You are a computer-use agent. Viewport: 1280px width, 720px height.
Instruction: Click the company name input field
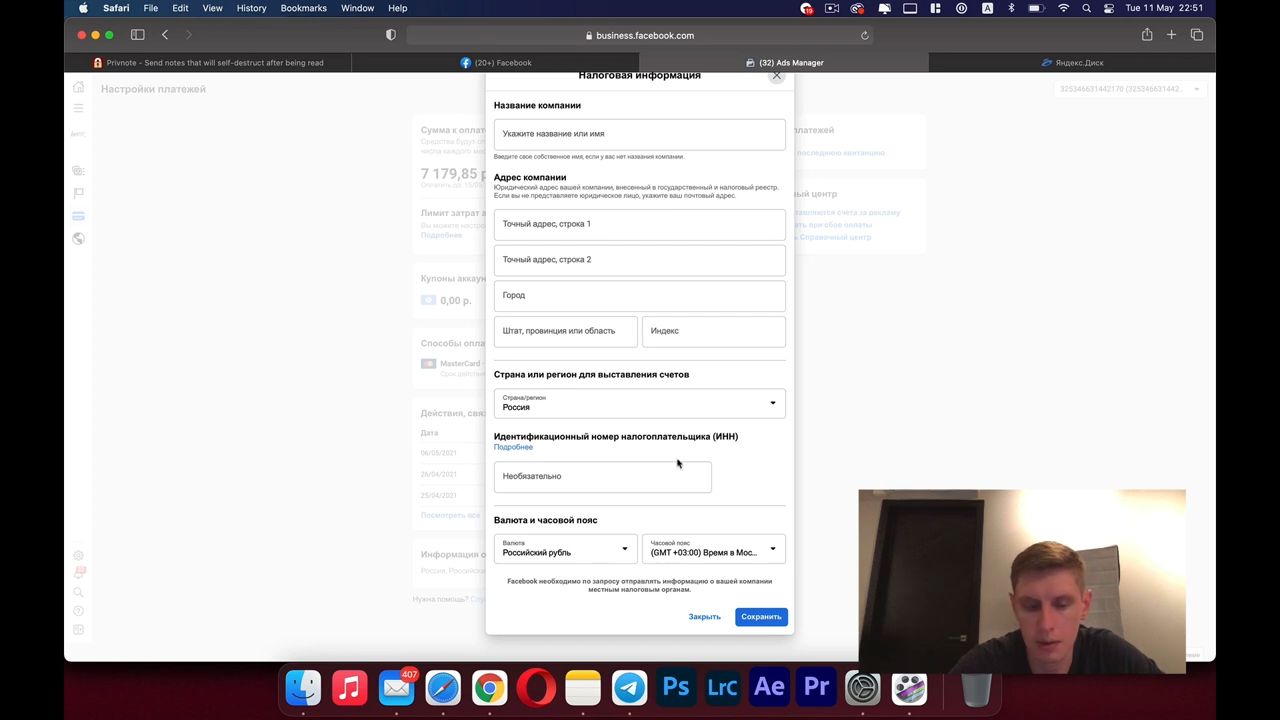click(x=639, y=134)
